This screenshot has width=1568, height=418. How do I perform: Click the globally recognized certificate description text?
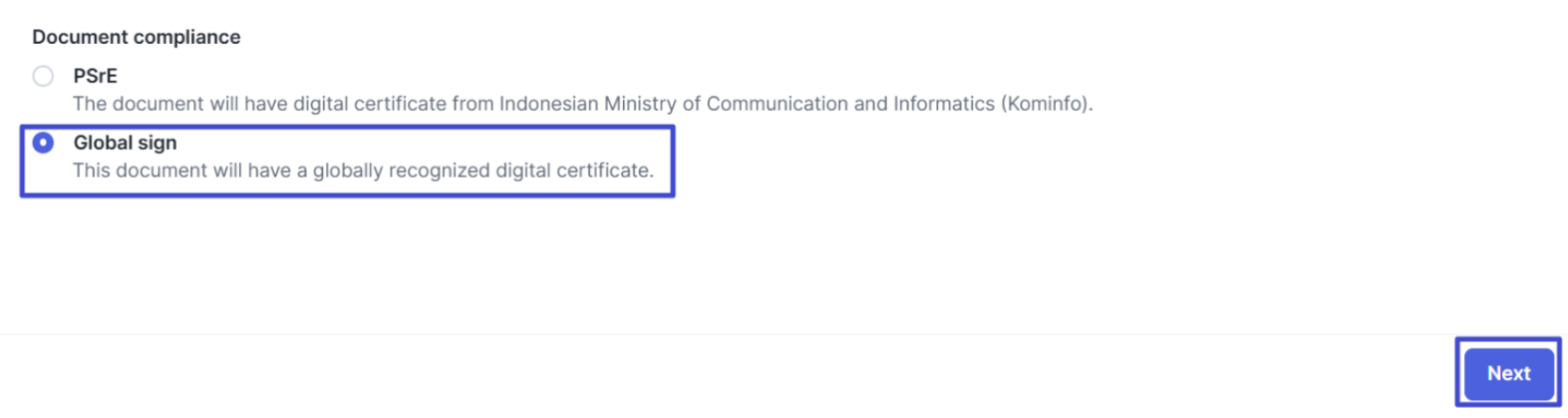click(363, 171)
